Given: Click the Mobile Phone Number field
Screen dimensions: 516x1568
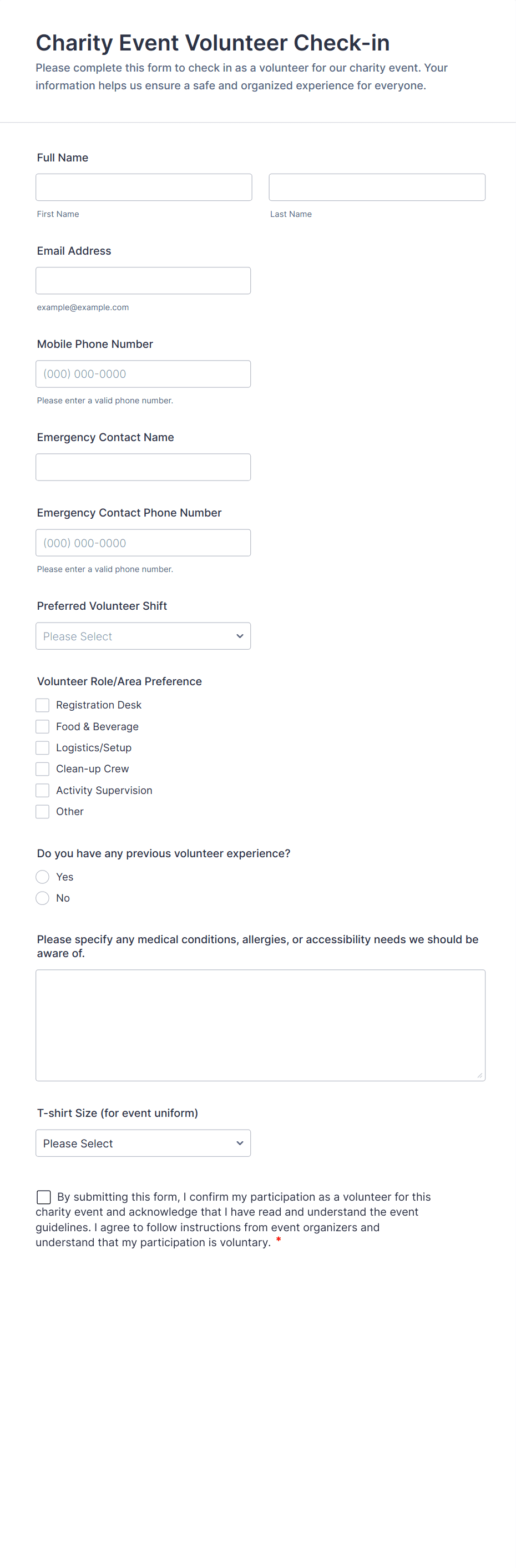Looking at the screenshot, I should (143, 374).
